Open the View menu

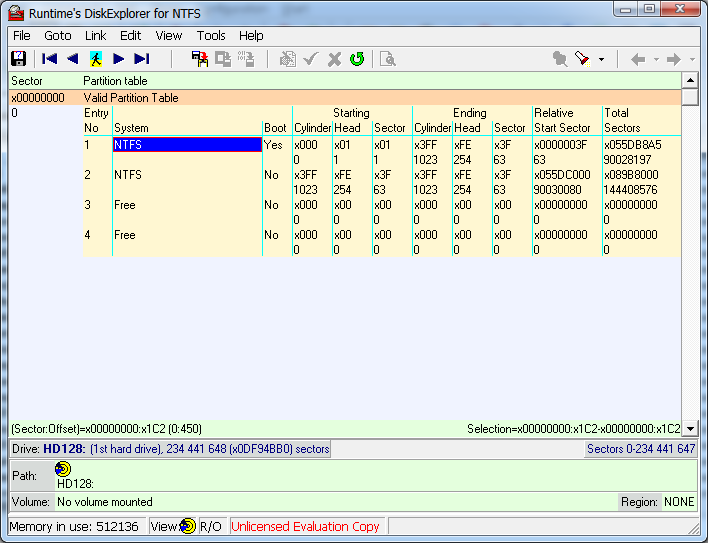coord(168,36)
